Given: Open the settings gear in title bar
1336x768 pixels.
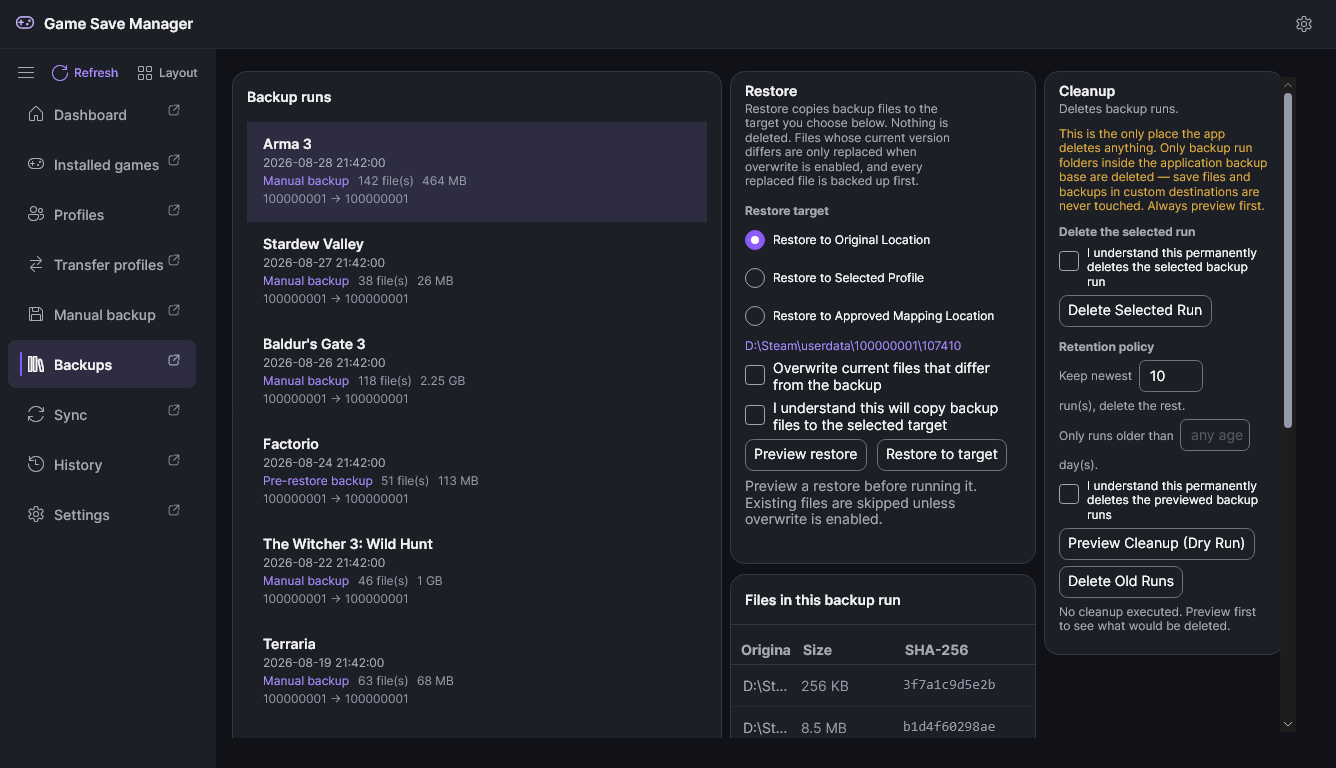Looking at the screenshot, I should [x=1303, y=24].
